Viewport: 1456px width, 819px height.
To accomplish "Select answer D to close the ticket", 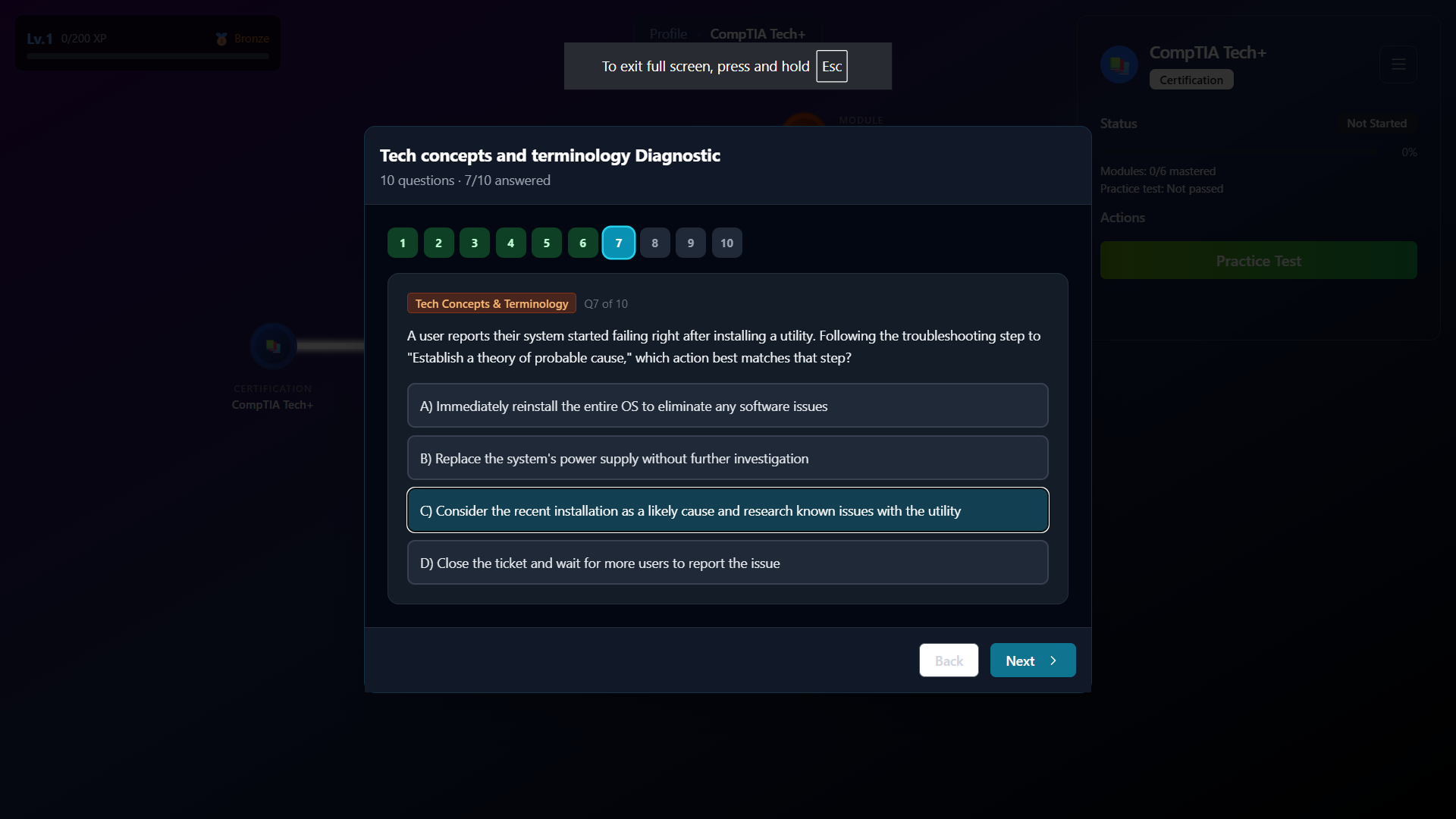I will [x=727, y=562].
